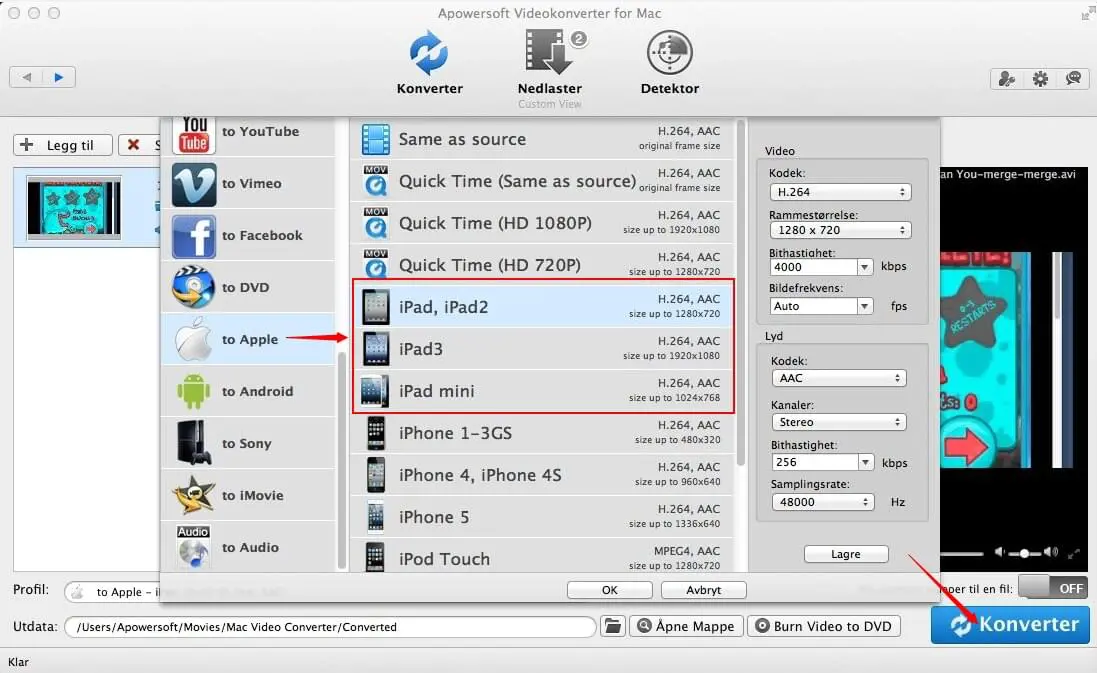Select the iPad, iPad2 preset

541,306
